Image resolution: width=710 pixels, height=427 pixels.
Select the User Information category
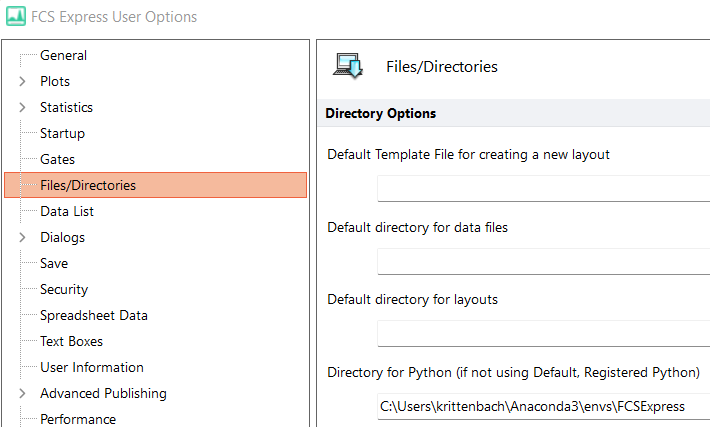tap(92, 368)
